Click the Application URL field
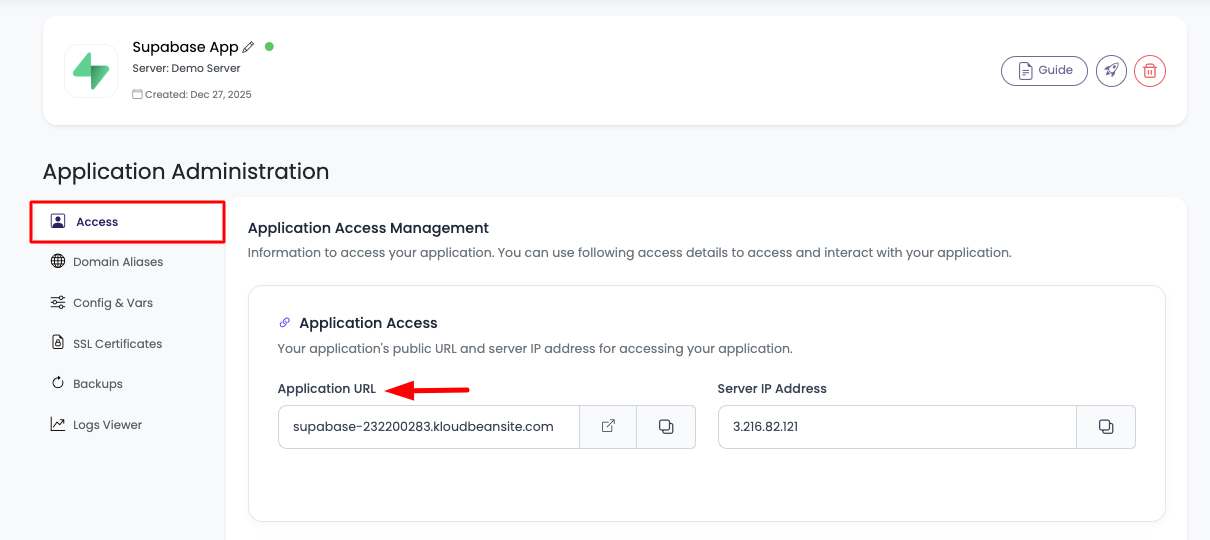This screenshot has width=1210, height=540. [x=429, y=427]
